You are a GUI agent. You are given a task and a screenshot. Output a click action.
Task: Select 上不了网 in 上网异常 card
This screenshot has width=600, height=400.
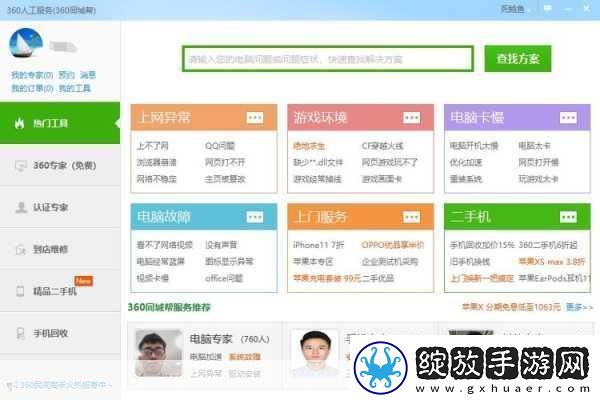pos(153,146)
